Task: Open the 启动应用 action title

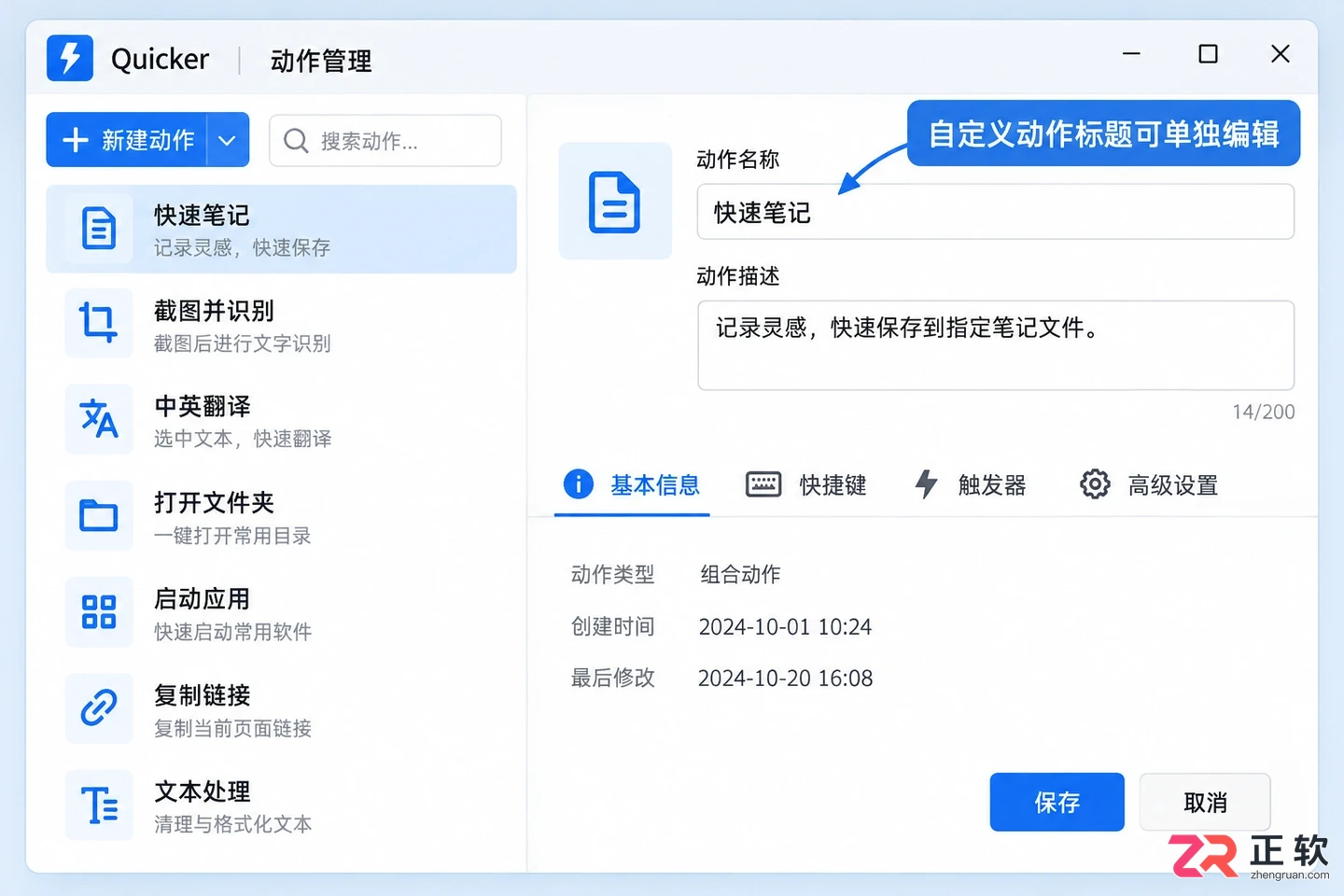Action: pyautogui.click(x=203, y=599)
